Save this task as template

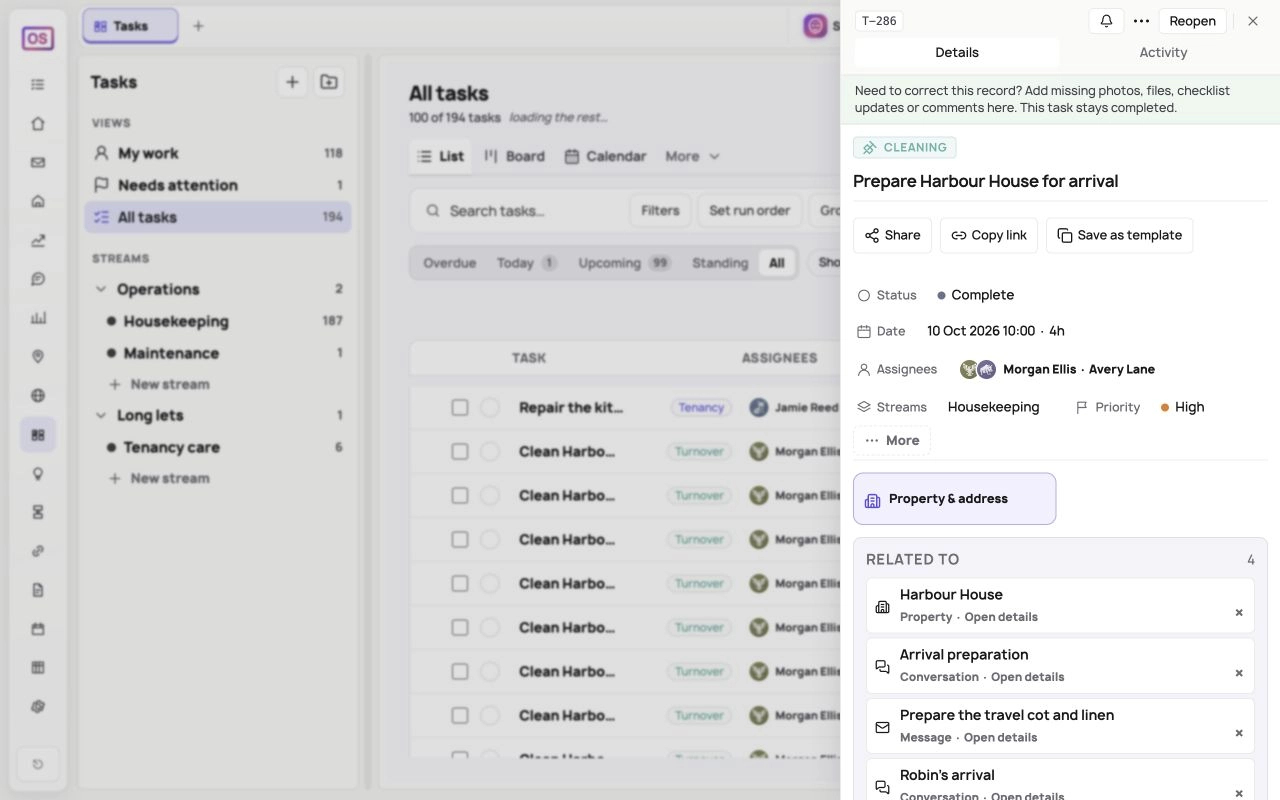click(x=1119, y=235)
